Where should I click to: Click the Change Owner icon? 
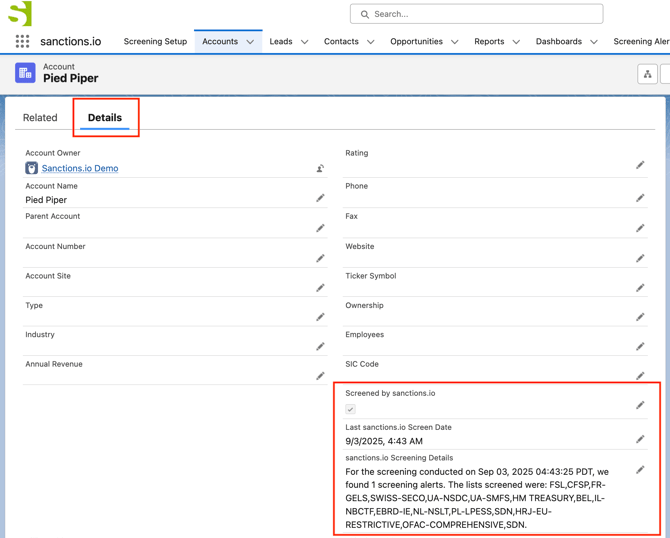pos(320,168)
